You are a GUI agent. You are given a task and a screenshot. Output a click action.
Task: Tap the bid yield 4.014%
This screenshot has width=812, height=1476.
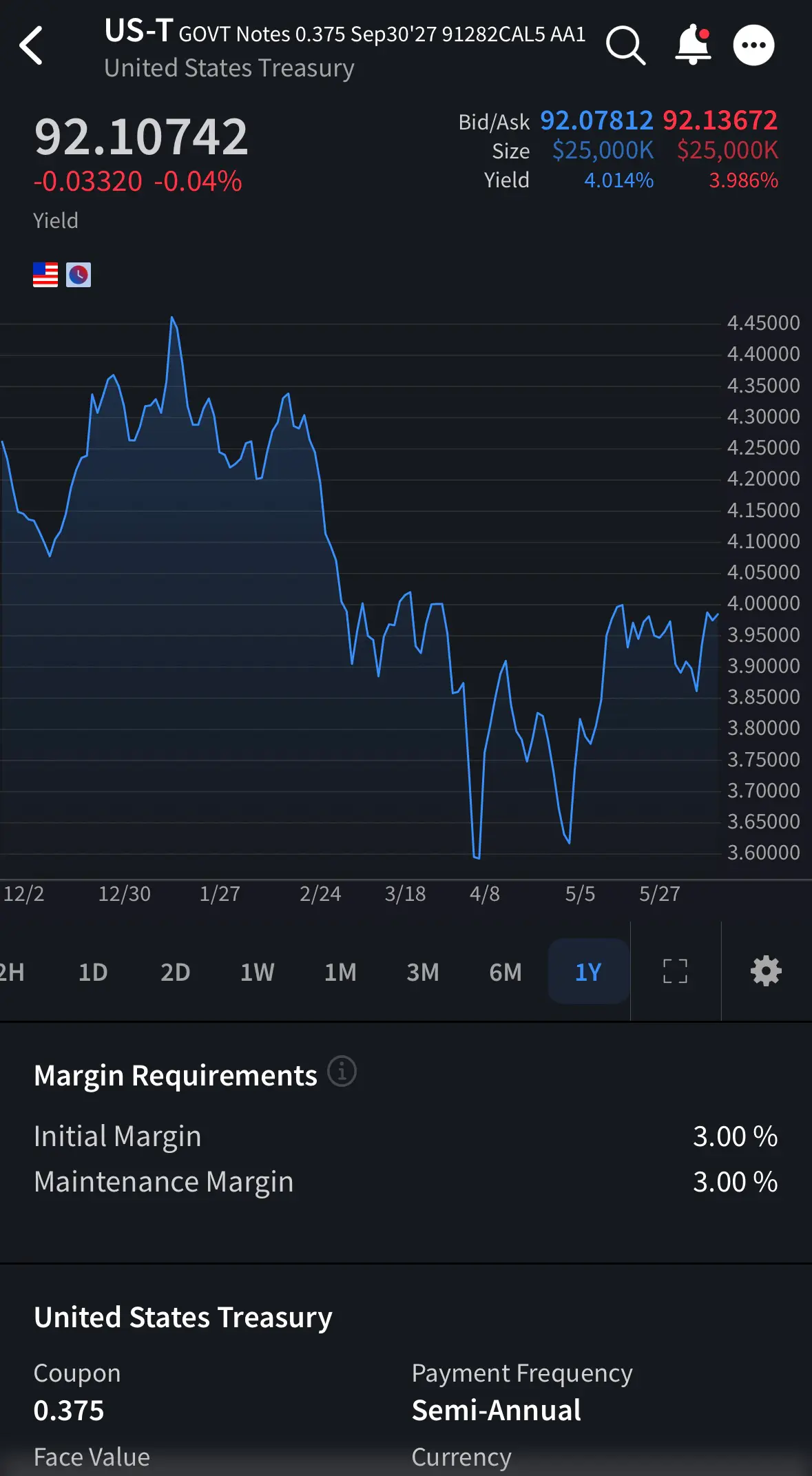618,180
